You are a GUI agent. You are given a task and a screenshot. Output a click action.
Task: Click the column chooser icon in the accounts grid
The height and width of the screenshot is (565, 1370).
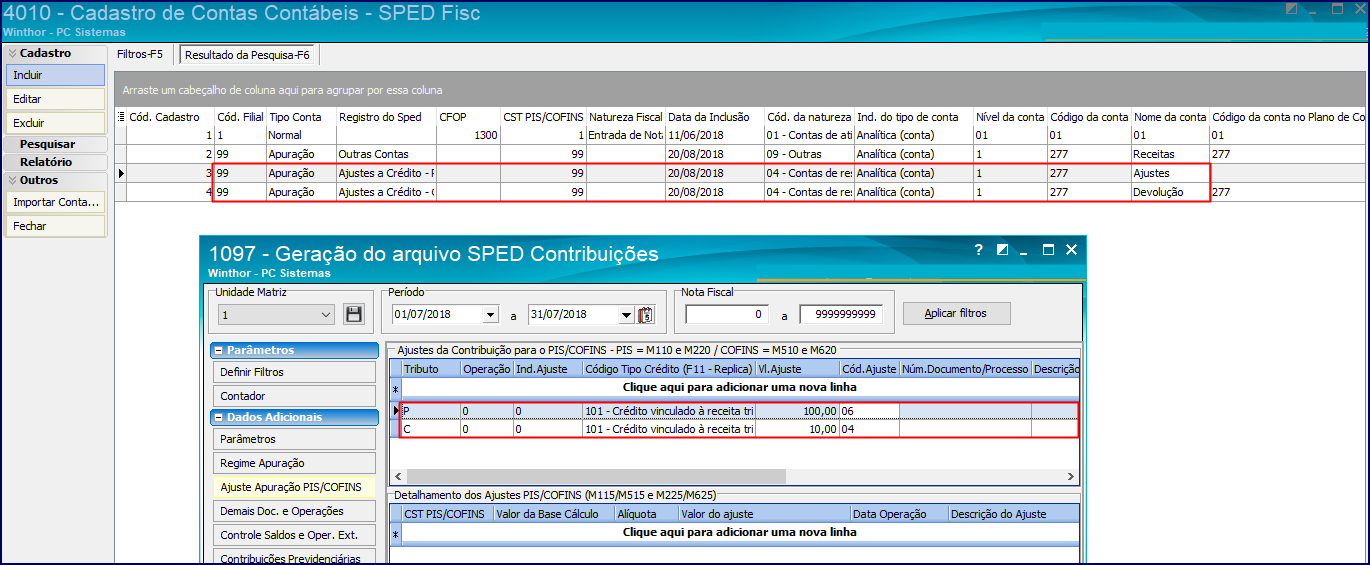click(121, 117)
